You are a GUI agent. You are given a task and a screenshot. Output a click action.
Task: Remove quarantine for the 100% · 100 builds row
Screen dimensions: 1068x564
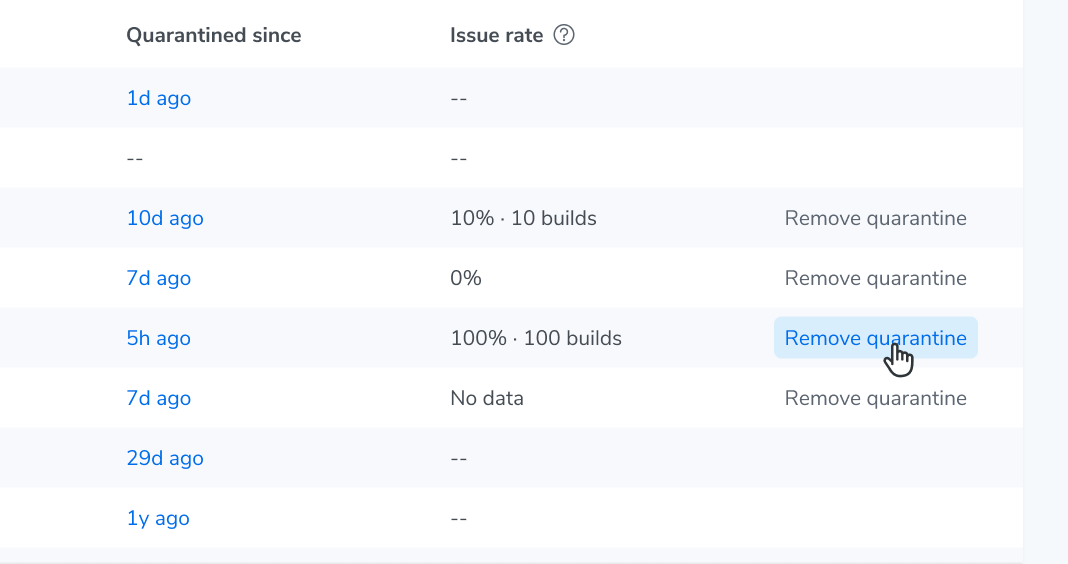(875, 338)
